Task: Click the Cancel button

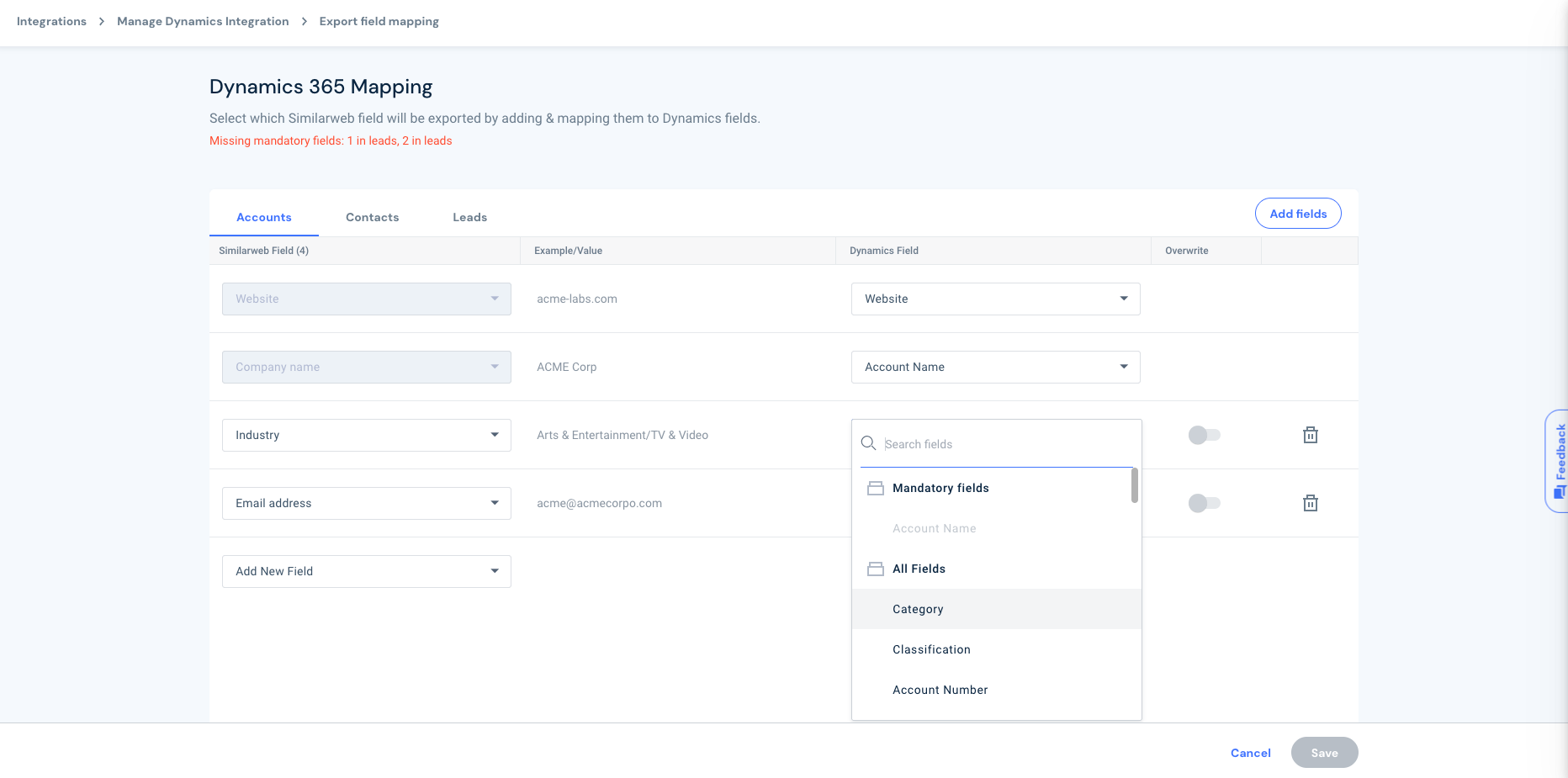Action: click(x=1251, y=753)
